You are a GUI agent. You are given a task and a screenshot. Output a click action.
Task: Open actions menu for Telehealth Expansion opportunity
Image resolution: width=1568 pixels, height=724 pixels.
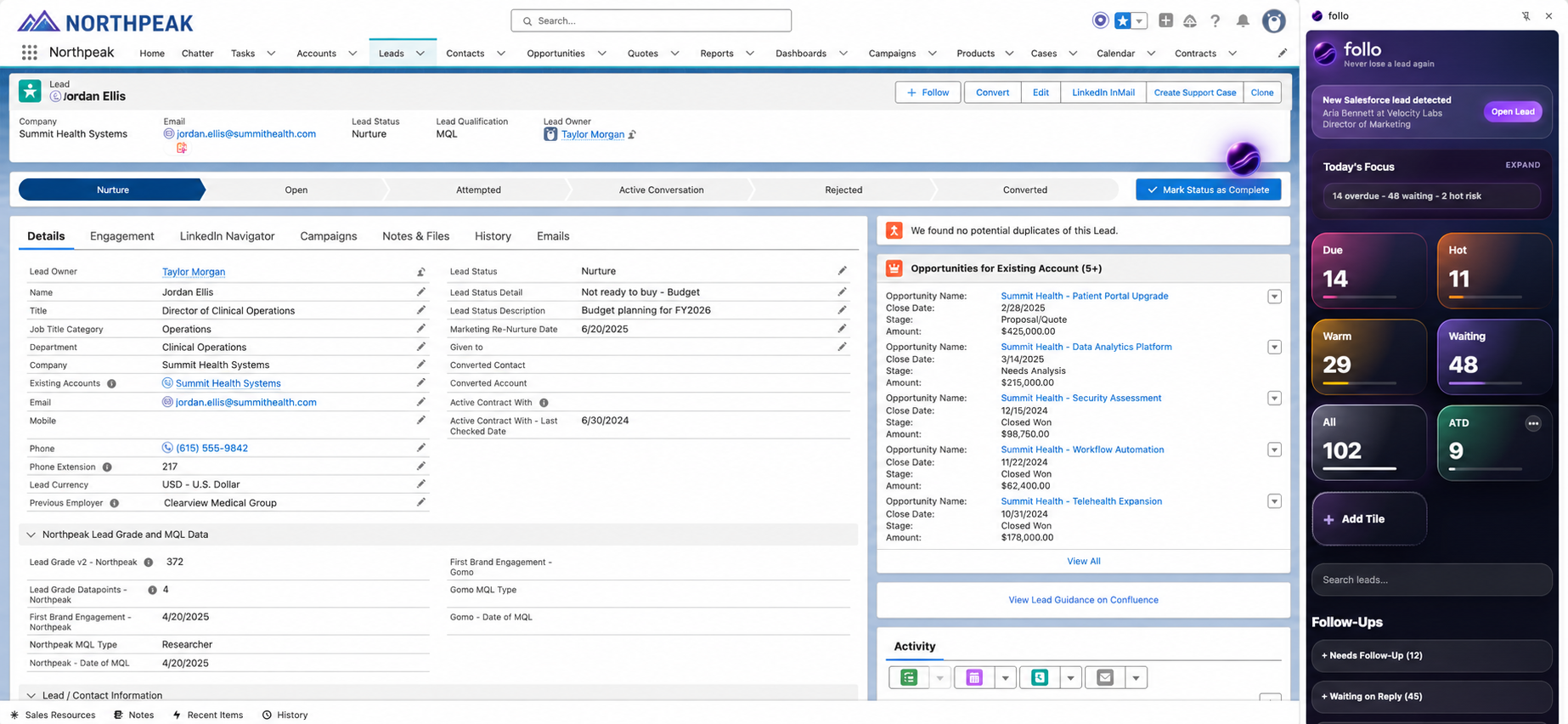coord(1274,501)
